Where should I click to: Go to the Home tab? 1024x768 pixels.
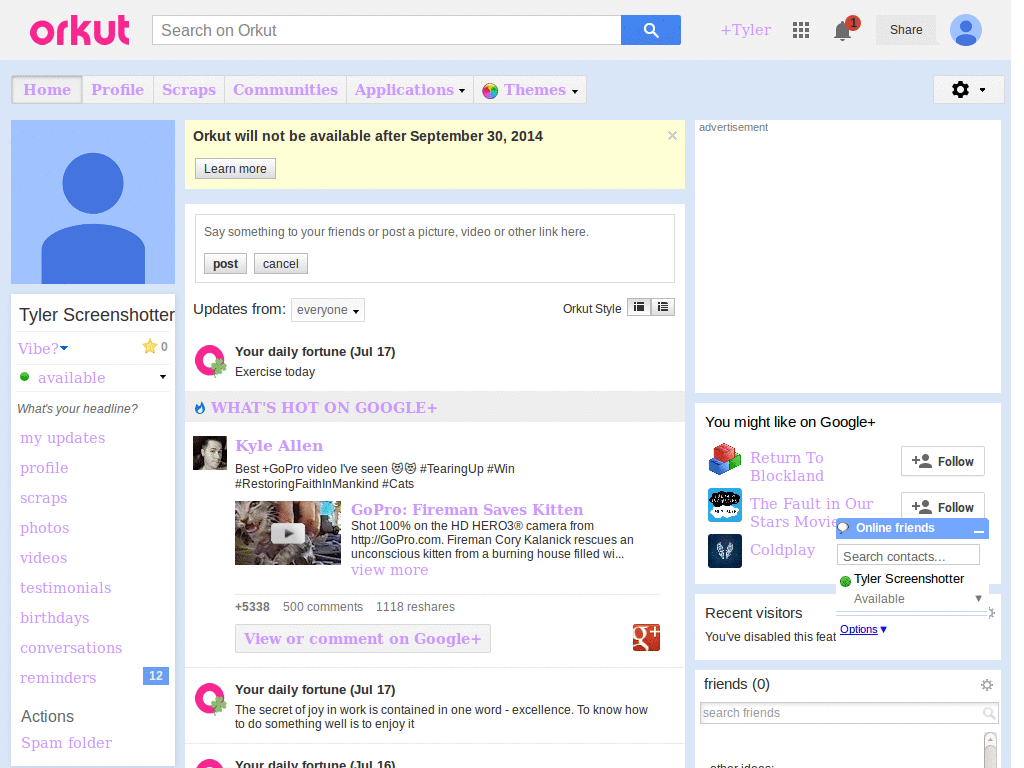[x=47, y=89]
